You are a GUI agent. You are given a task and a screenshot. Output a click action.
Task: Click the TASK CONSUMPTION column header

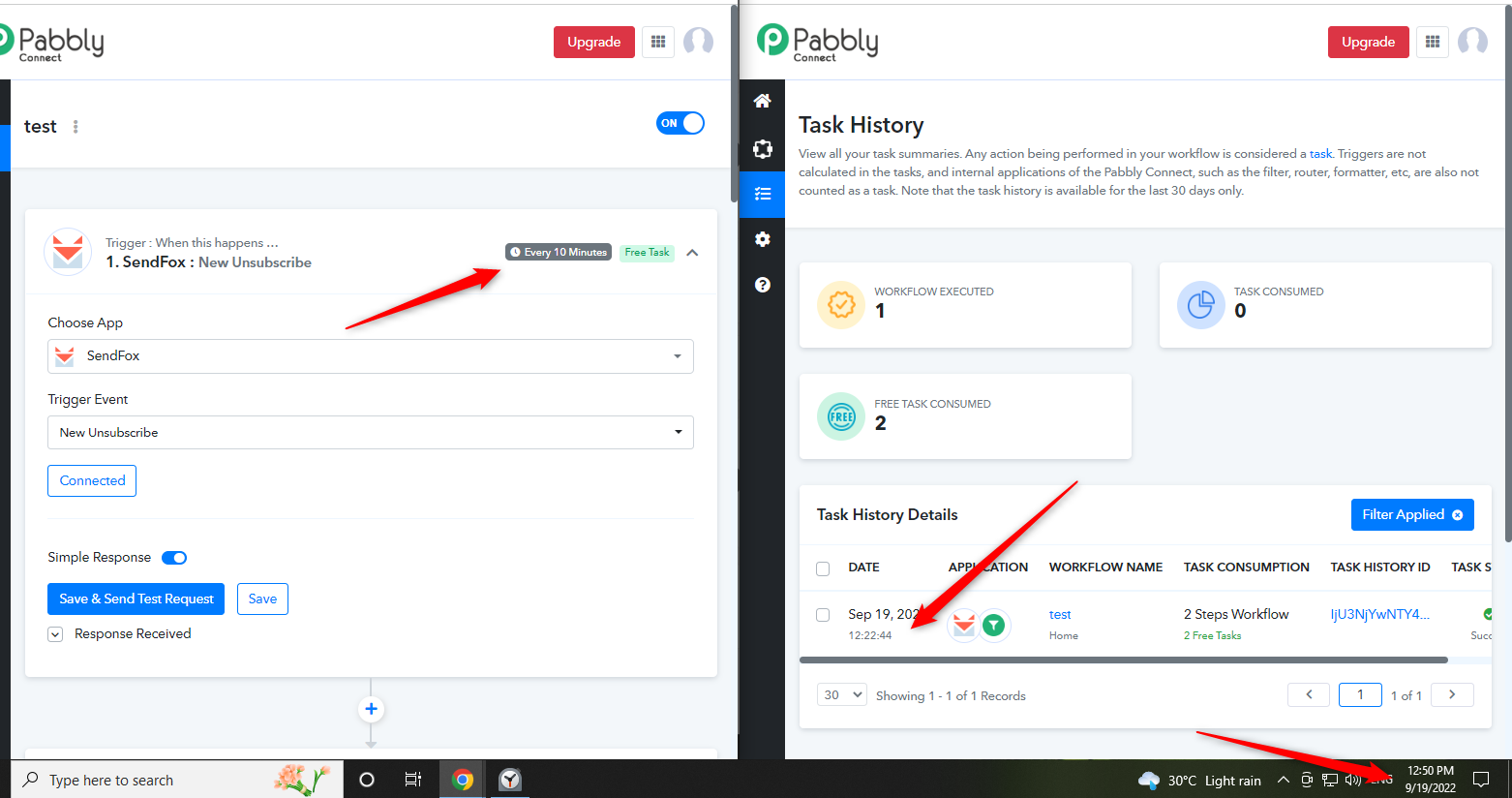click(1247, 568)
